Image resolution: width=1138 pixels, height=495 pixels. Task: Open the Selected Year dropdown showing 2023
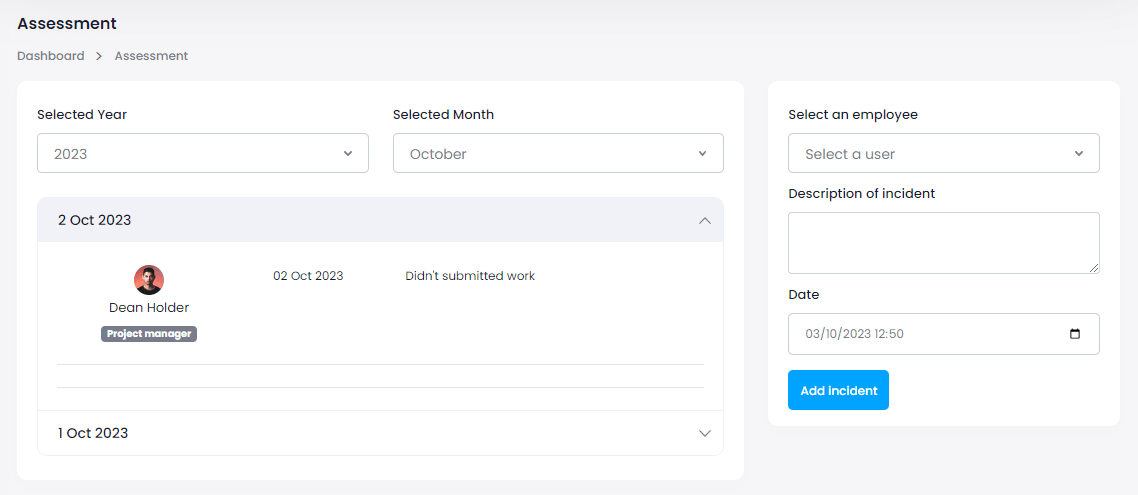(203, 154)
